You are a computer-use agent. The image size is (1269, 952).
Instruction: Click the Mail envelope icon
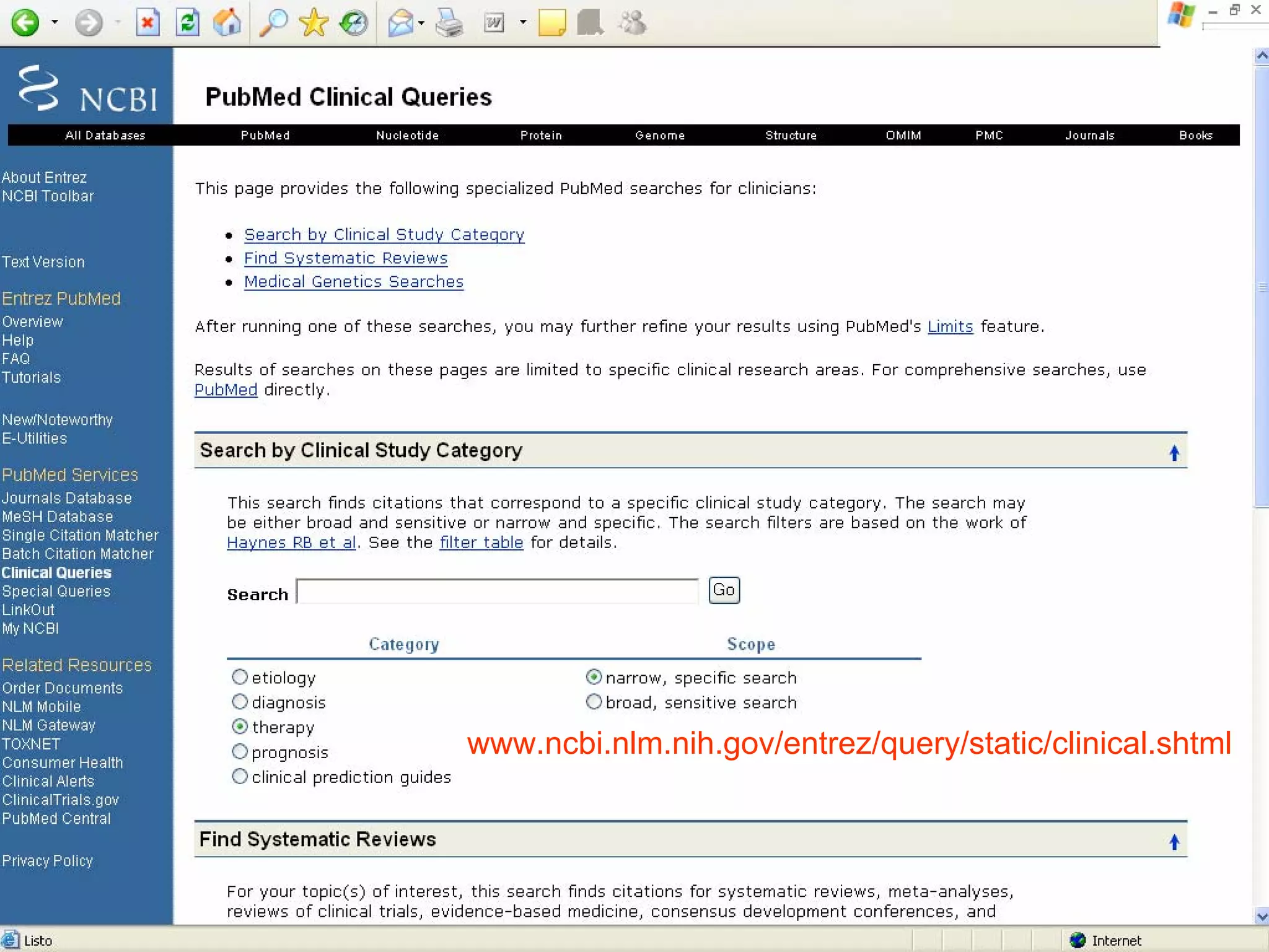[x=401, y=23]
